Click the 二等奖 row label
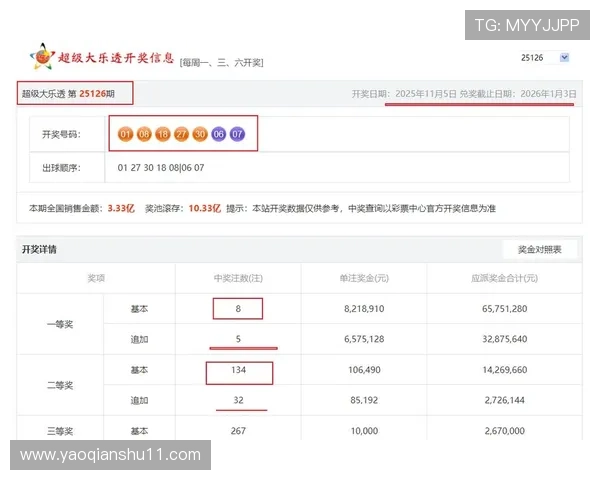600x480 pixels. tap(60, 385)
